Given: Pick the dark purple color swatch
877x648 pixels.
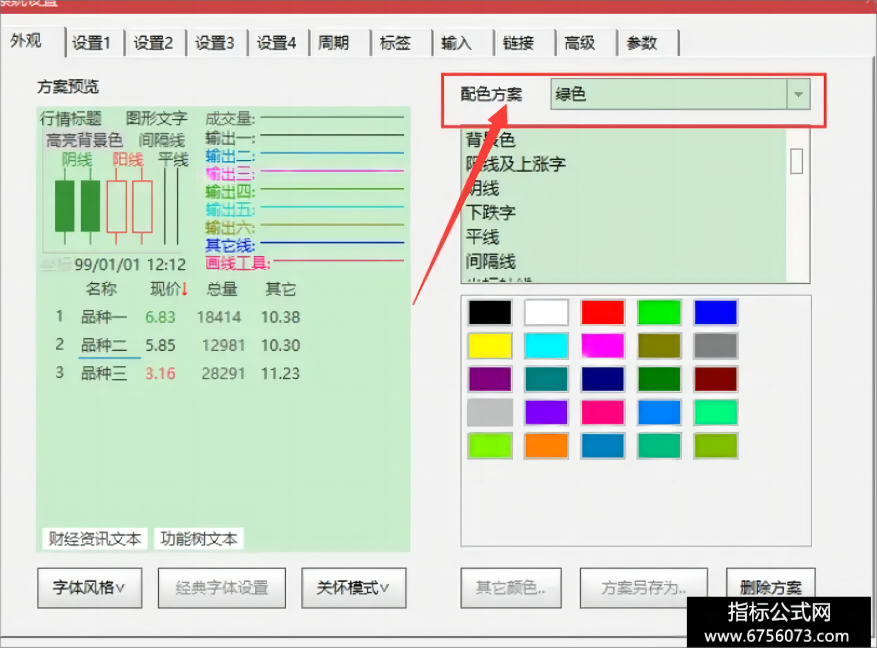Looking at the screenshot, I should pos(490,379).
